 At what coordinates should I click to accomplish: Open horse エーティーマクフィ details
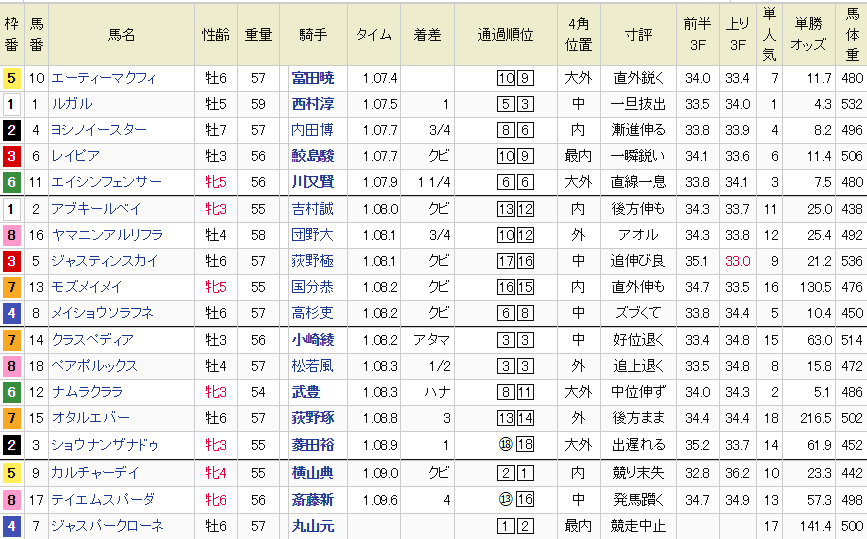[104, 78]
